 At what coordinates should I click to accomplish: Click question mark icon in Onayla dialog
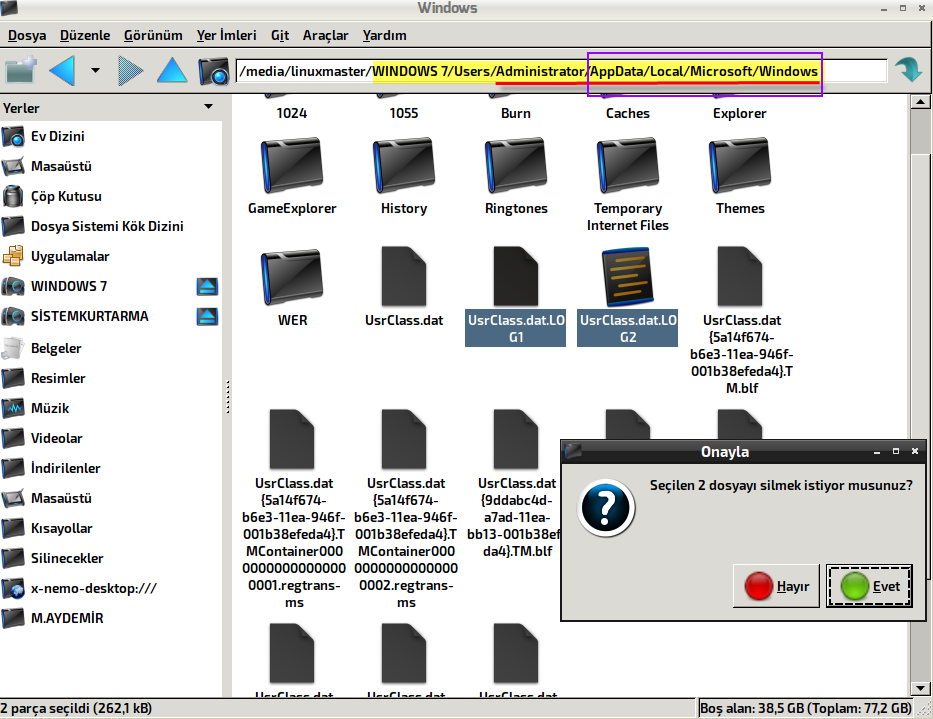point(606,507)
